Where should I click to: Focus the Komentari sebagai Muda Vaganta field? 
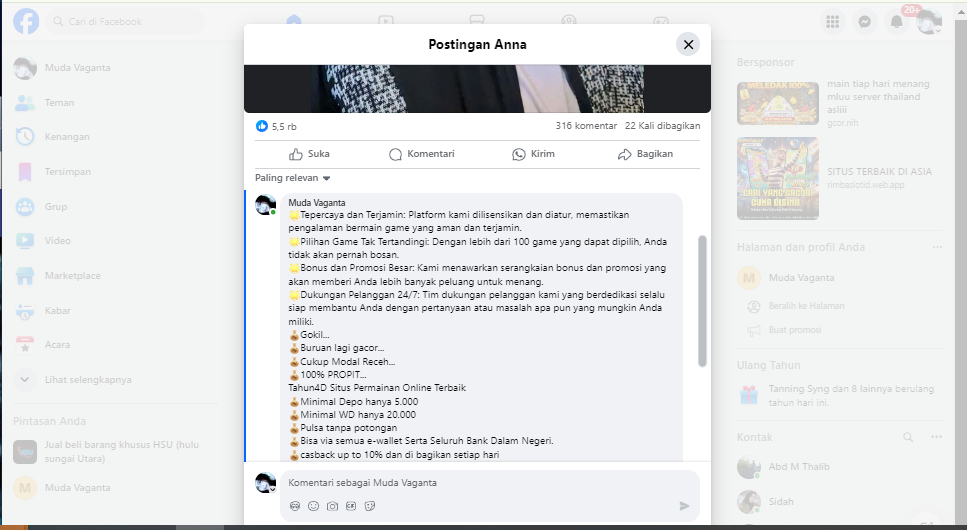click(490, 482)
